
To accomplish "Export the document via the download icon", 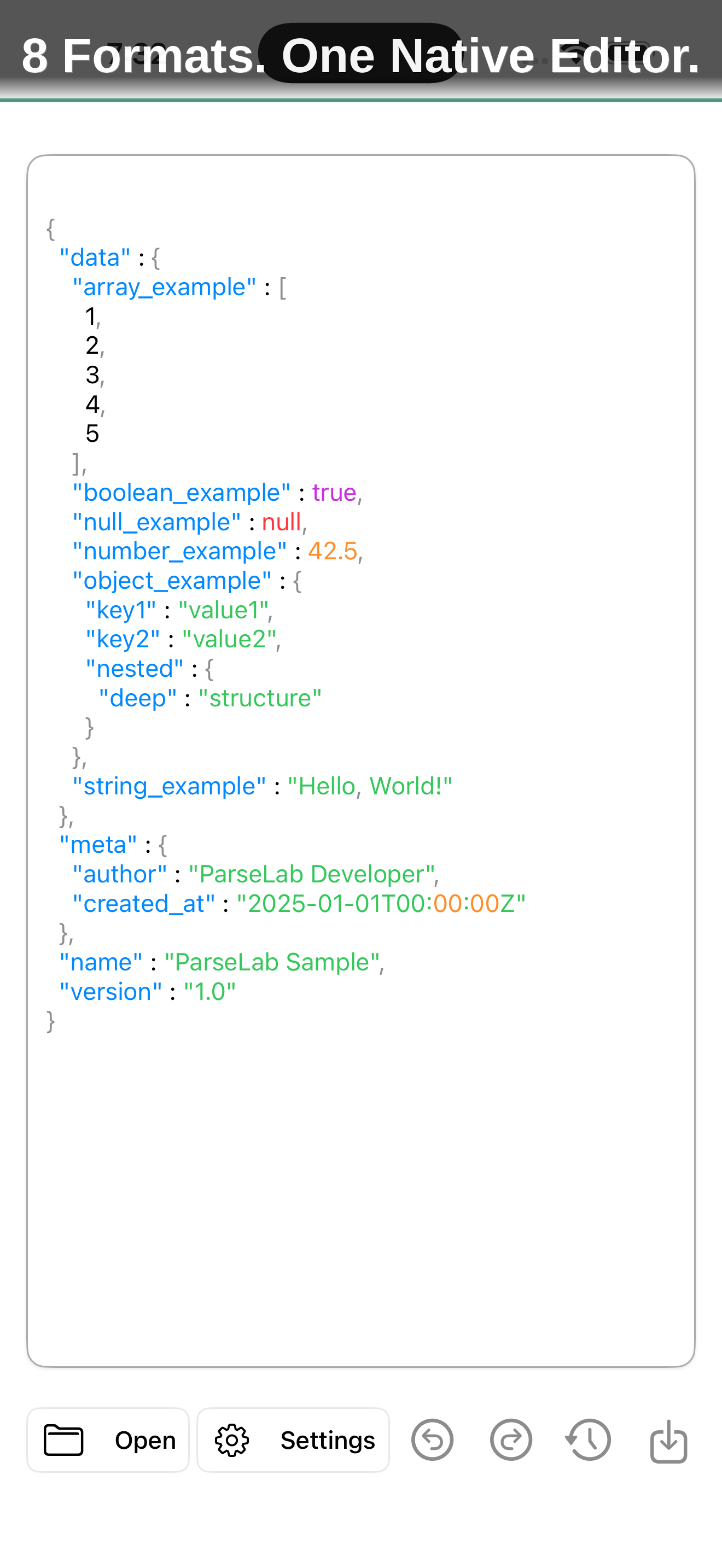I will pos(668,1440).
